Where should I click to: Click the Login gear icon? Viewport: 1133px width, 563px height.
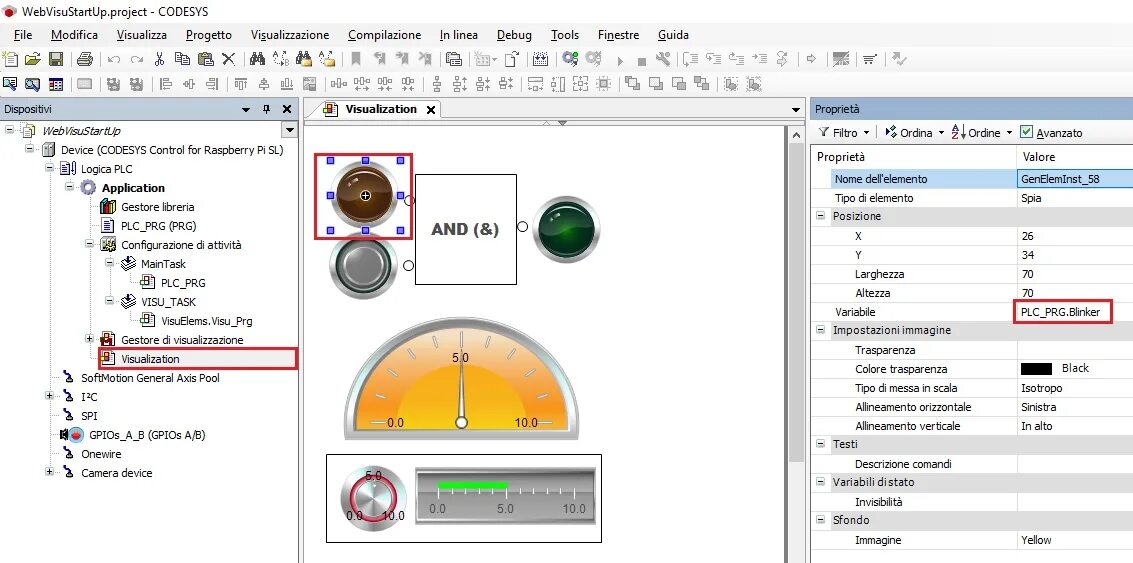point(570,59)
